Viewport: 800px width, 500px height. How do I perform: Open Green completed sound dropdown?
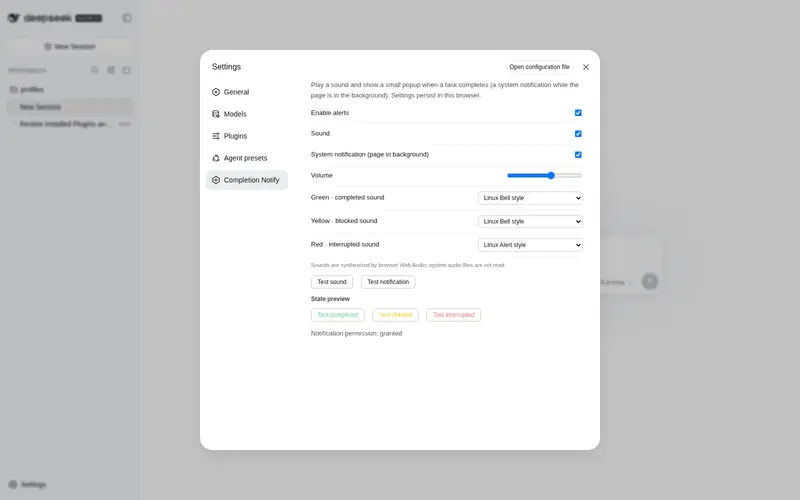(x=530, y=198)
